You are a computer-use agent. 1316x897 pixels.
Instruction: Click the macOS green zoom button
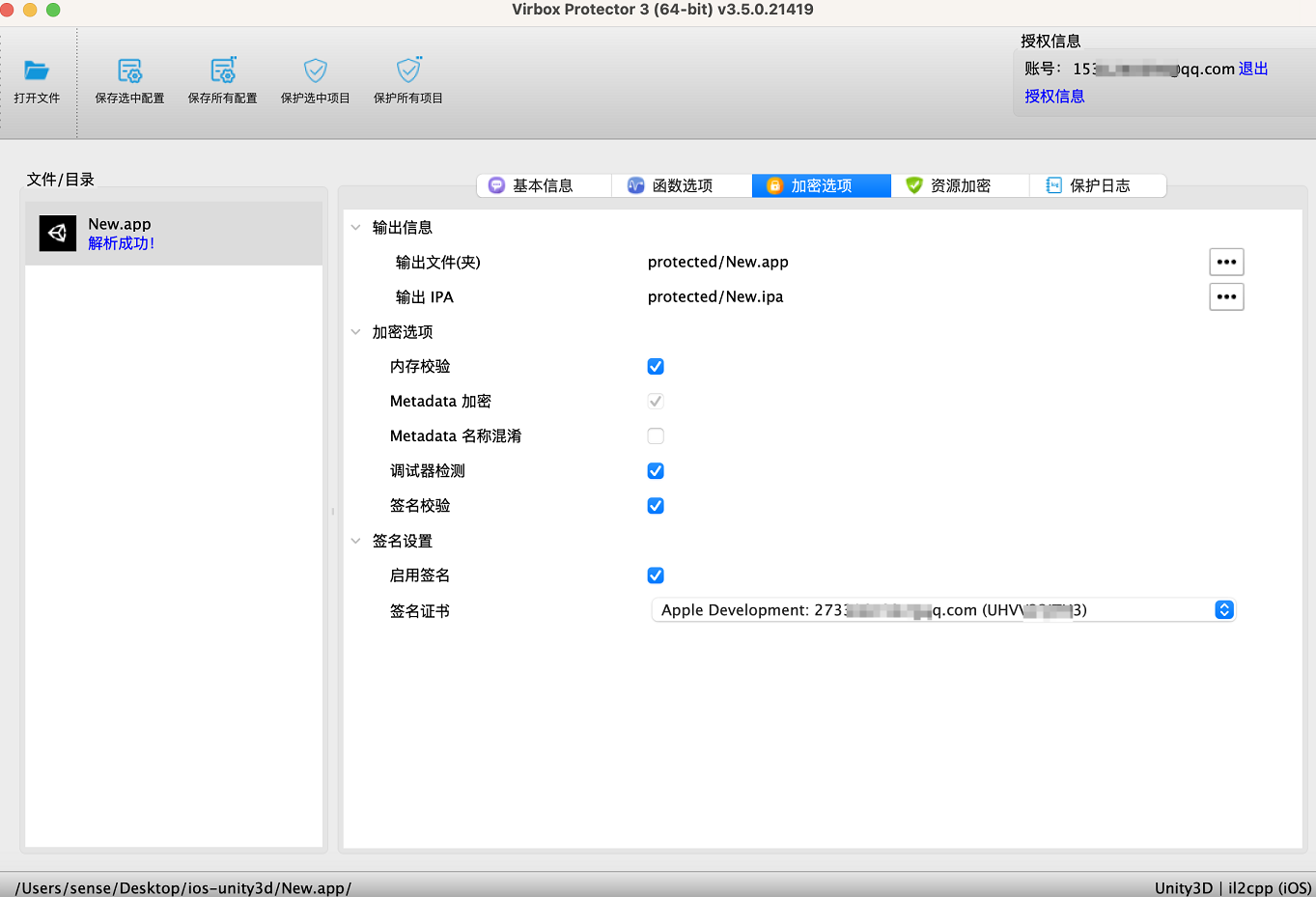53,10
